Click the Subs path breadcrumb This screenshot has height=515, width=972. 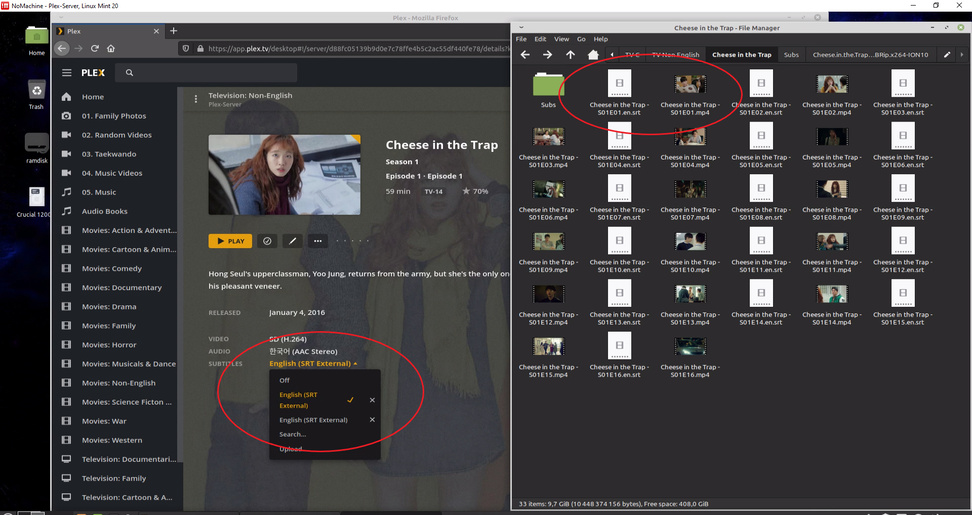point(792,55)
